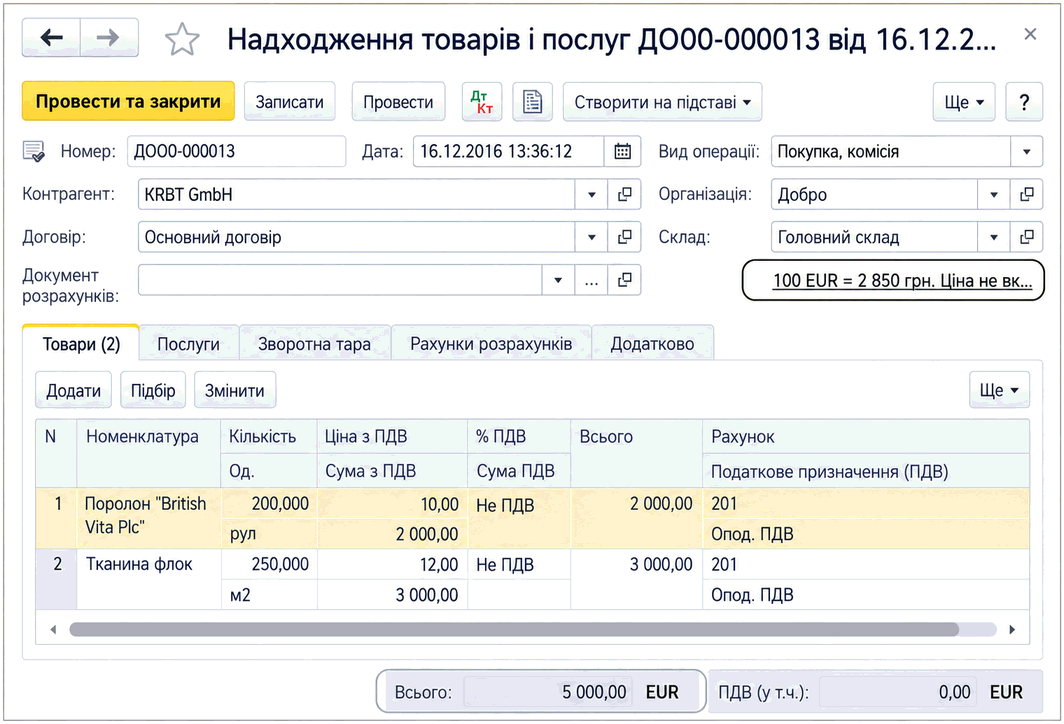The width and height of the screenshot is (1064, 724).
Task: Click price cell 12,00
Action: (392, 564)
